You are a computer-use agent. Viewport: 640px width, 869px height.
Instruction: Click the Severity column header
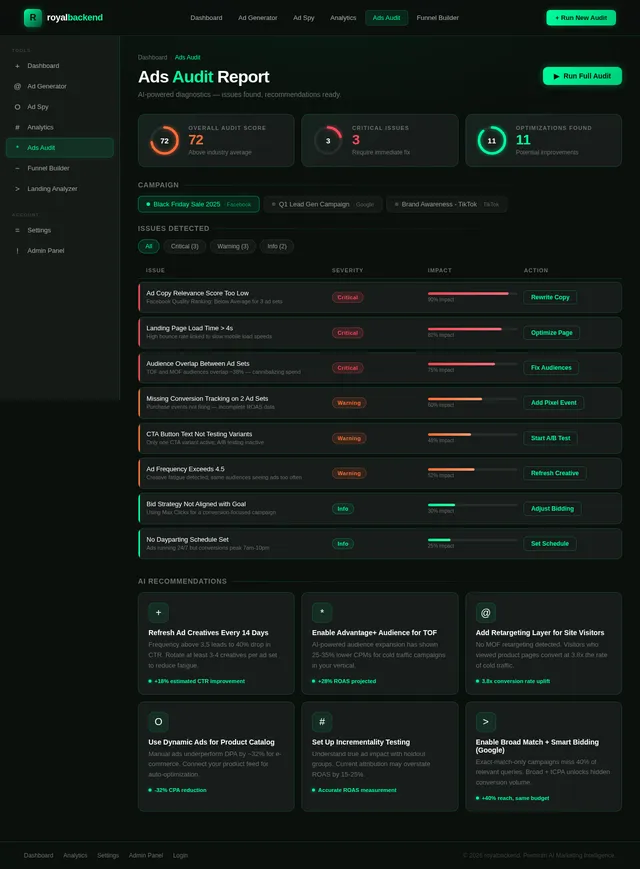[347, 270]
